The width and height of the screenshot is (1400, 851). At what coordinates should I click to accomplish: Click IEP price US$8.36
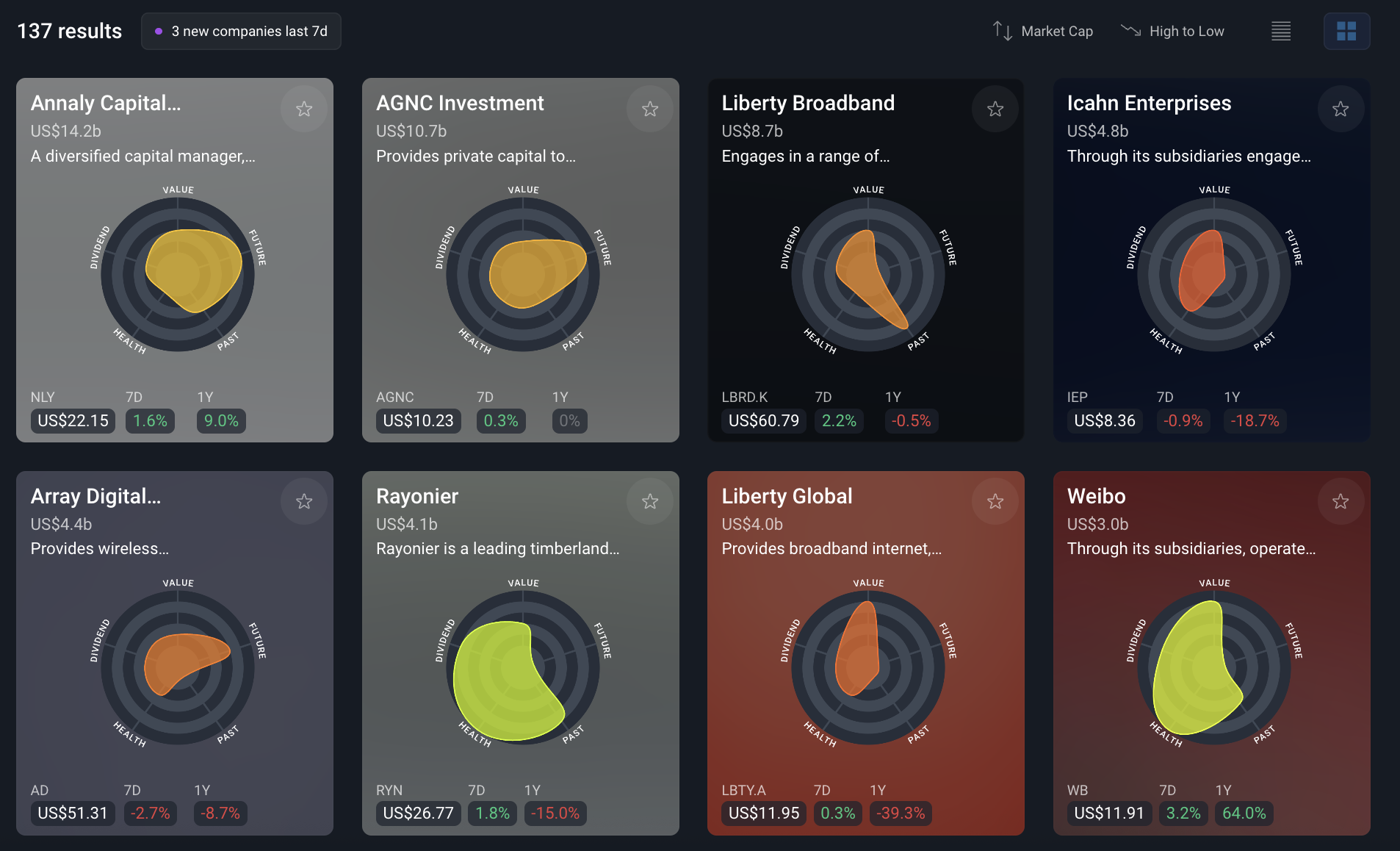coord(1105,420)
